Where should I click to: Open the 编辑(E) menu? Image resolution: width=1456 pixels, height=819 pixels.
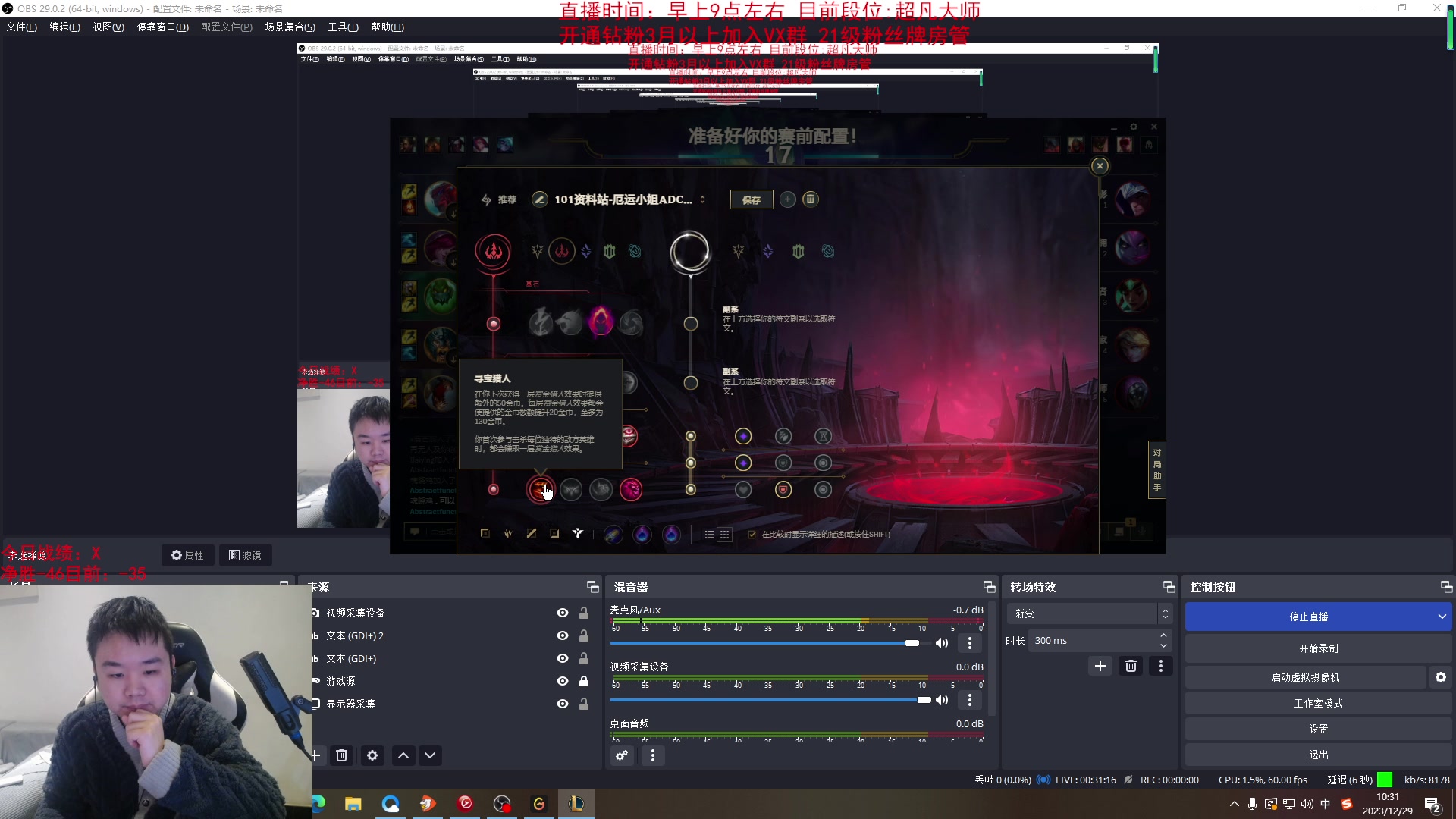(x=64, y=27)
